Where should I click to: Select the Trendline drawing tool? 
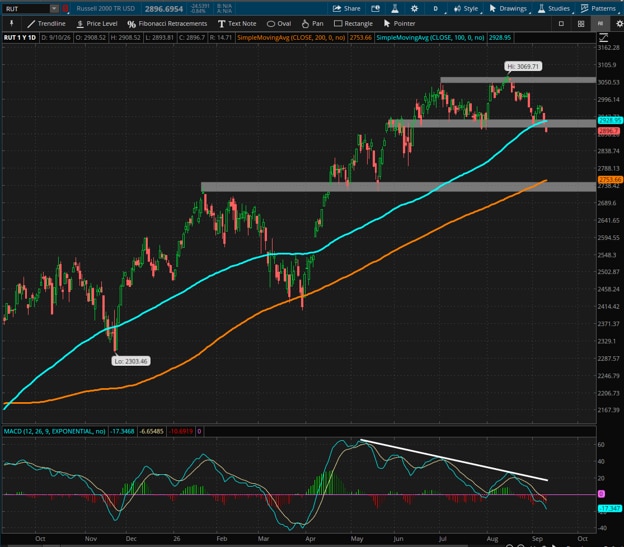46,23
